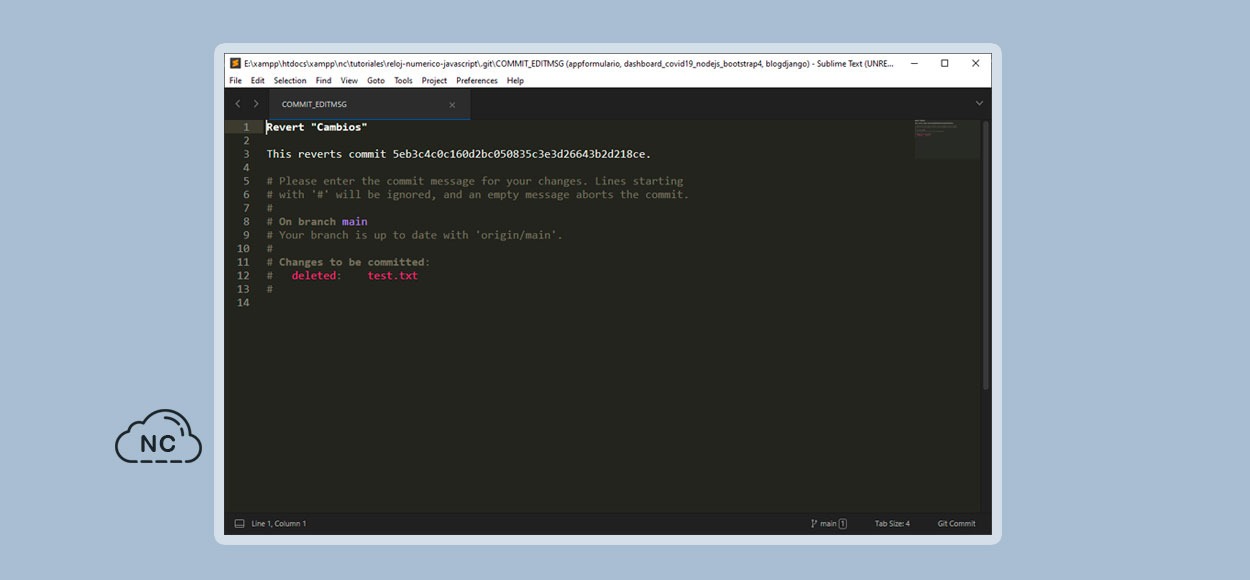Image resolution: width=1250 pixels, height=580 pixels.
Task: Click the deleted: label on line 12
Action: 317,276
